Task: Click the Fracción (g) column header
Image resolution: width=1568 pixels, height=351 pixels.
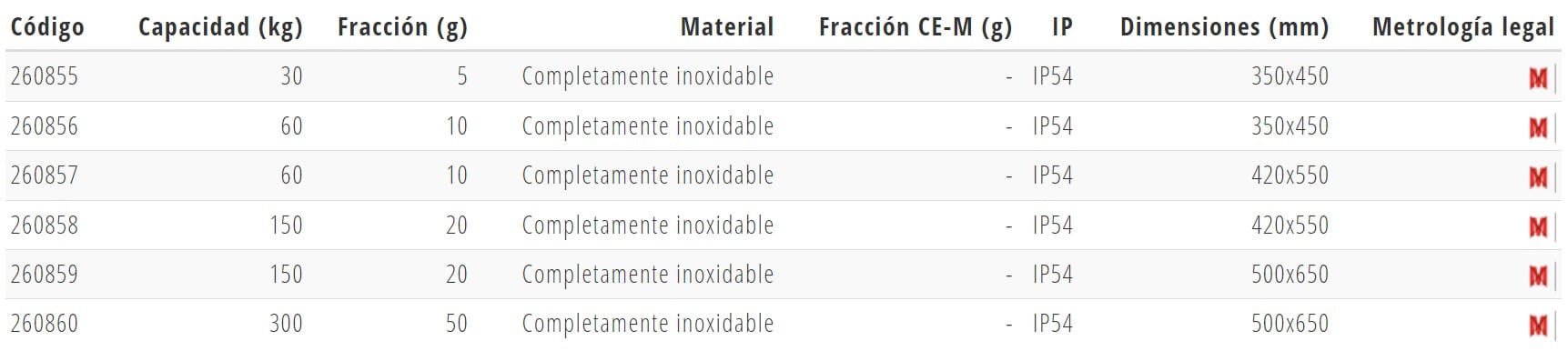Action: pyautogui.click(x=402, y=27)
